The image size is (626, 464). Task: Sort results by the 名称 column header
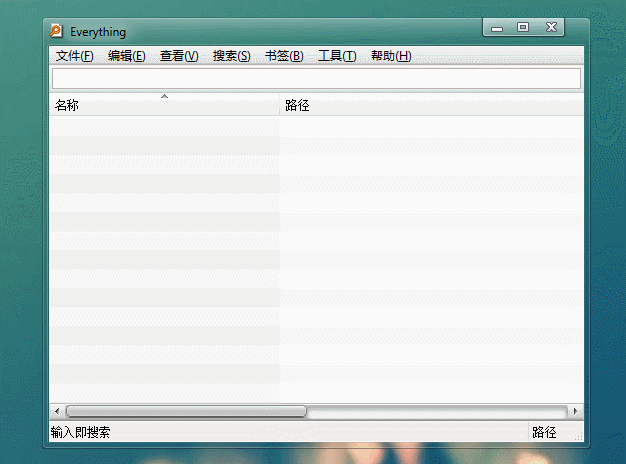[x=67, y=106]
